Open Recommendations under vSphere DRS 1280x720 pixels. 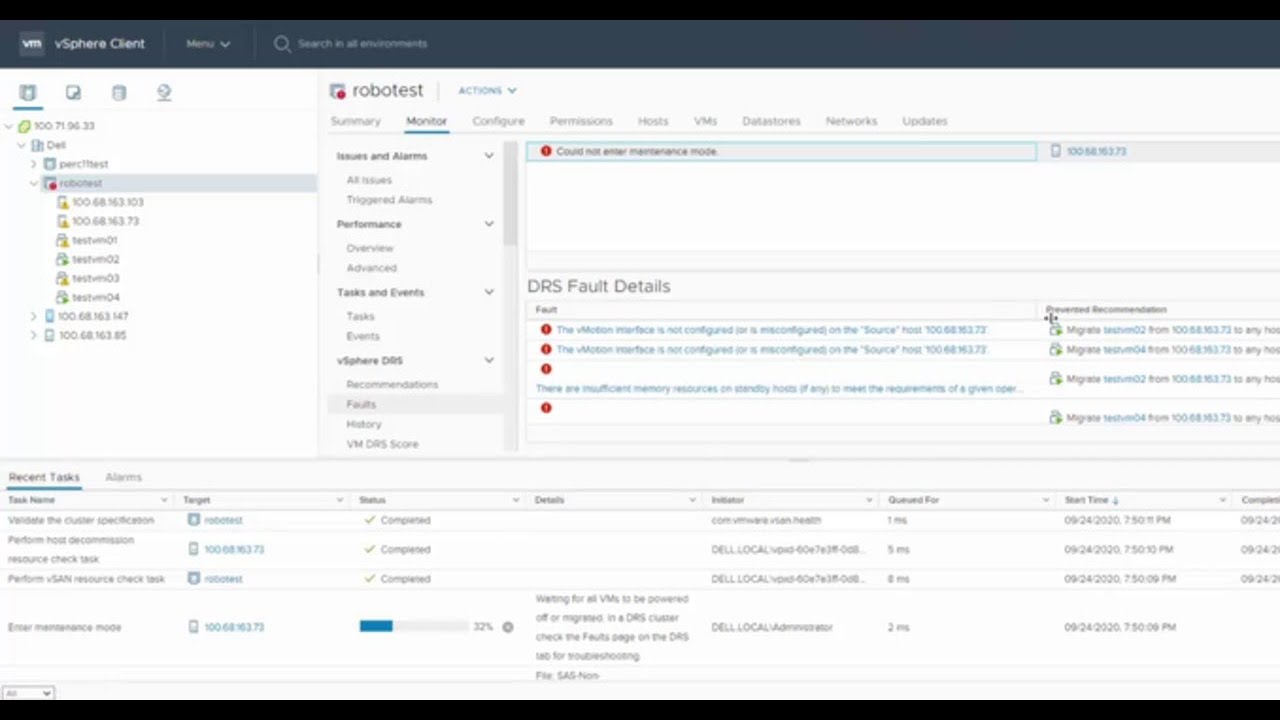click(x=392, y=384)
